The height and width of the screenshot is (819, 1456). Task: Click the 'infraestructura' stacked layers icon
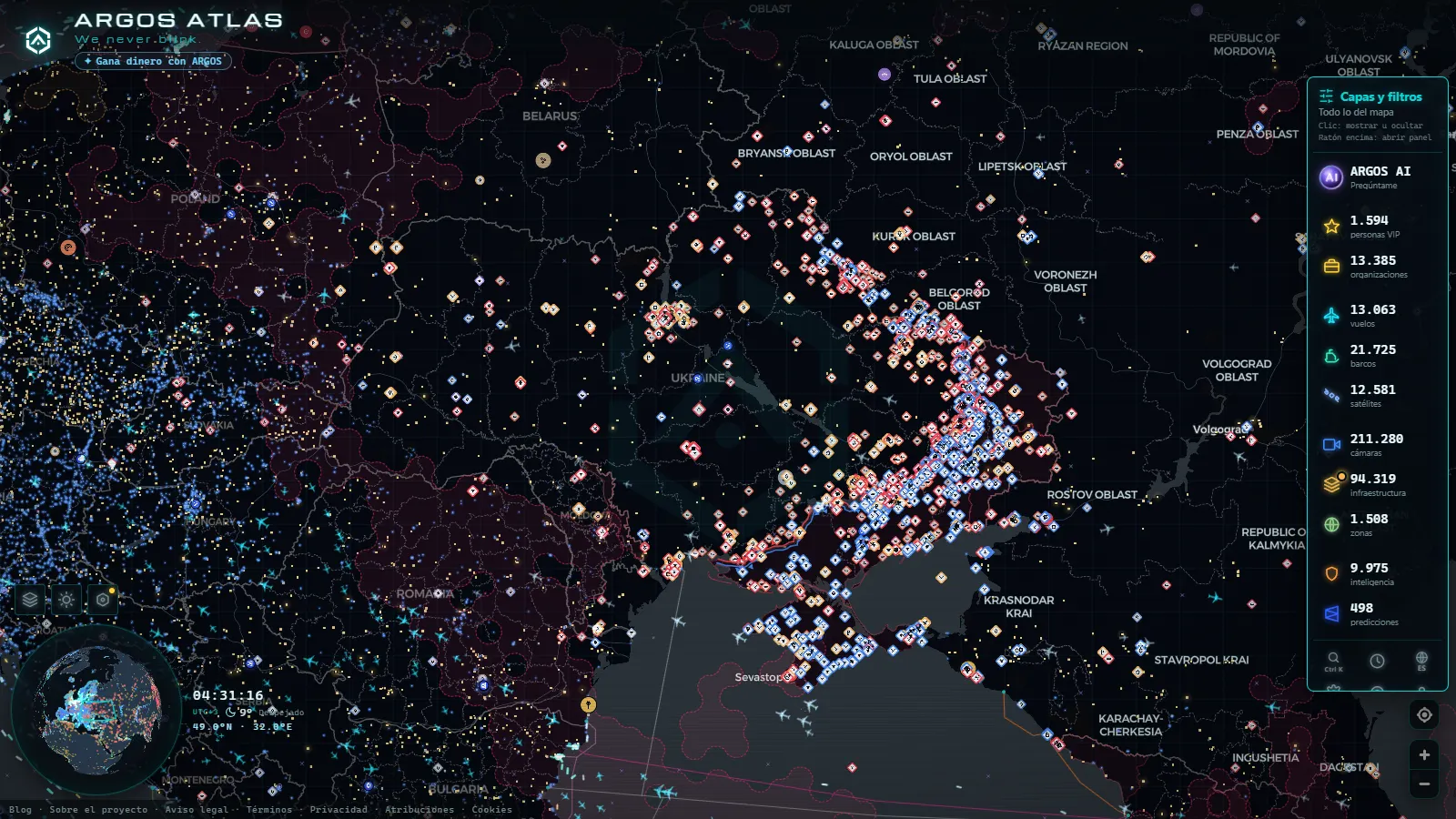coord(1332,484)
